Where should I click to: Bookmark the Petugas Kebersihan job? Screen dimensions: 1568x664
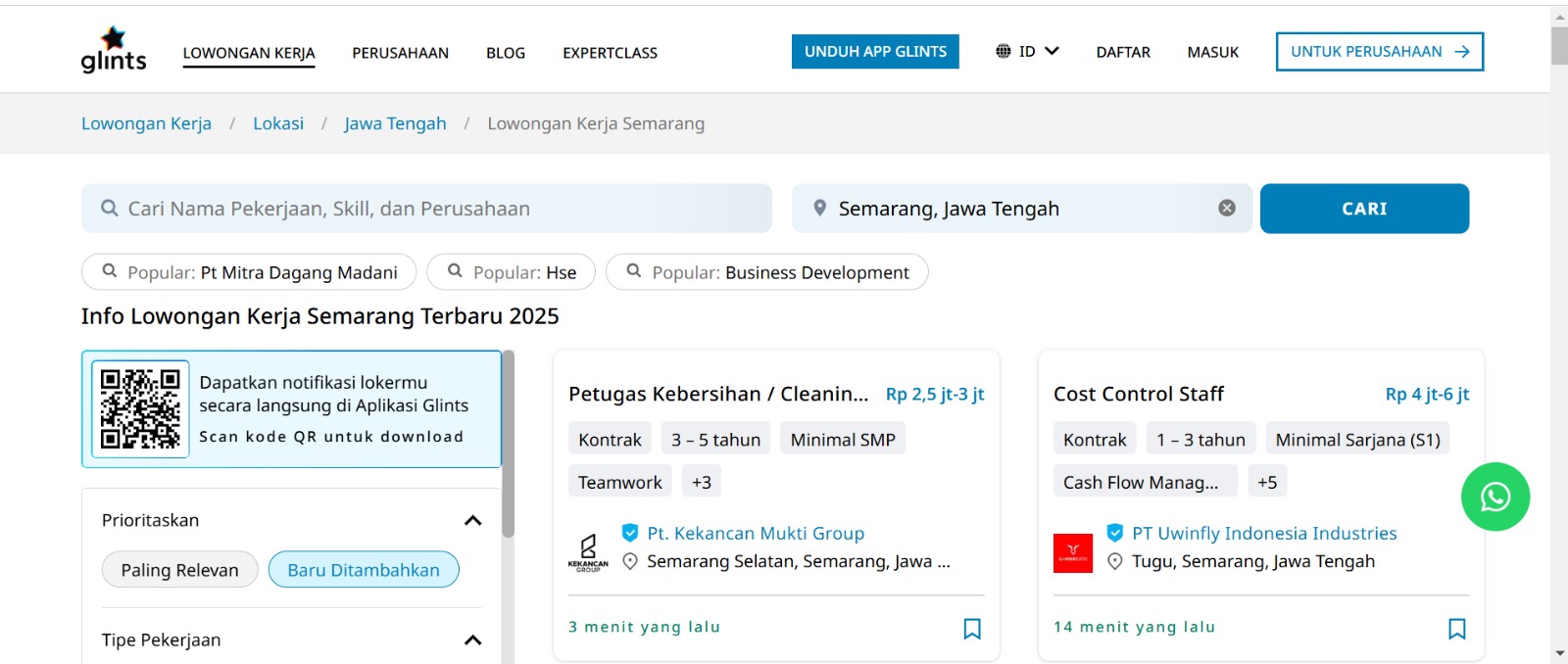[972, 629]
